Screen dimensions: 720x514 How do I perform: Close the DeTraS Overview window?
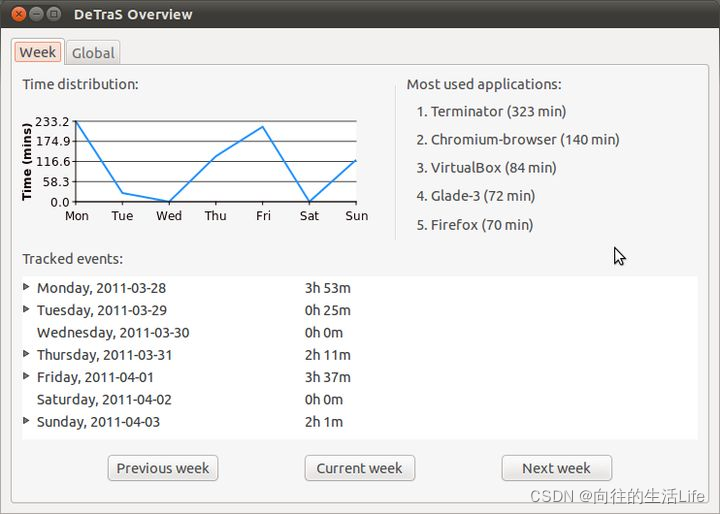pos(18,14)
